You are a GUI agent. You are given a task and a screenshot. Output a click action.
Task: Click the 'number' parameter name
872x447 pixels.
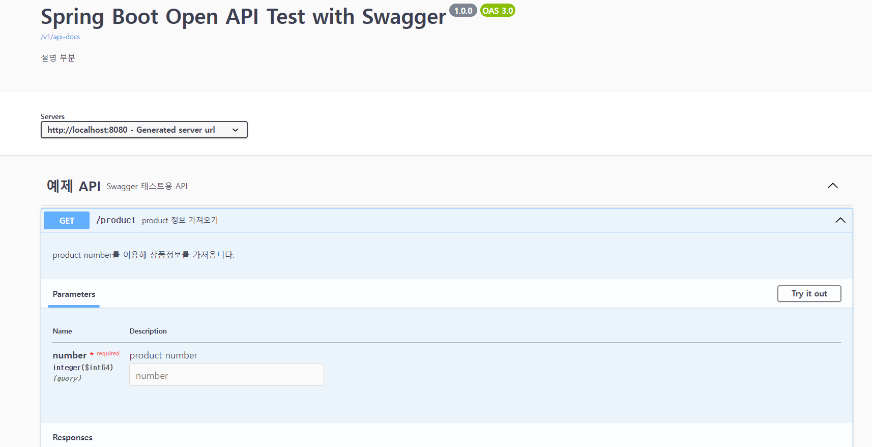tap(70, 355)
